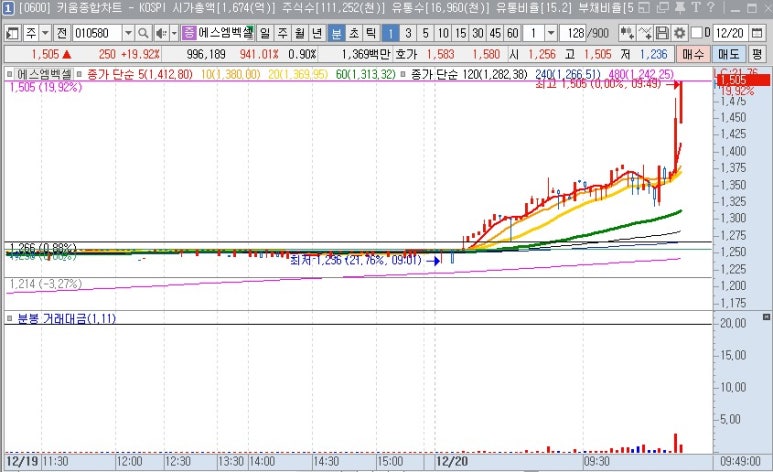The image size is (773, 472).
Task: Click the 최고 1,505 high price annotation
Action: 598,84
